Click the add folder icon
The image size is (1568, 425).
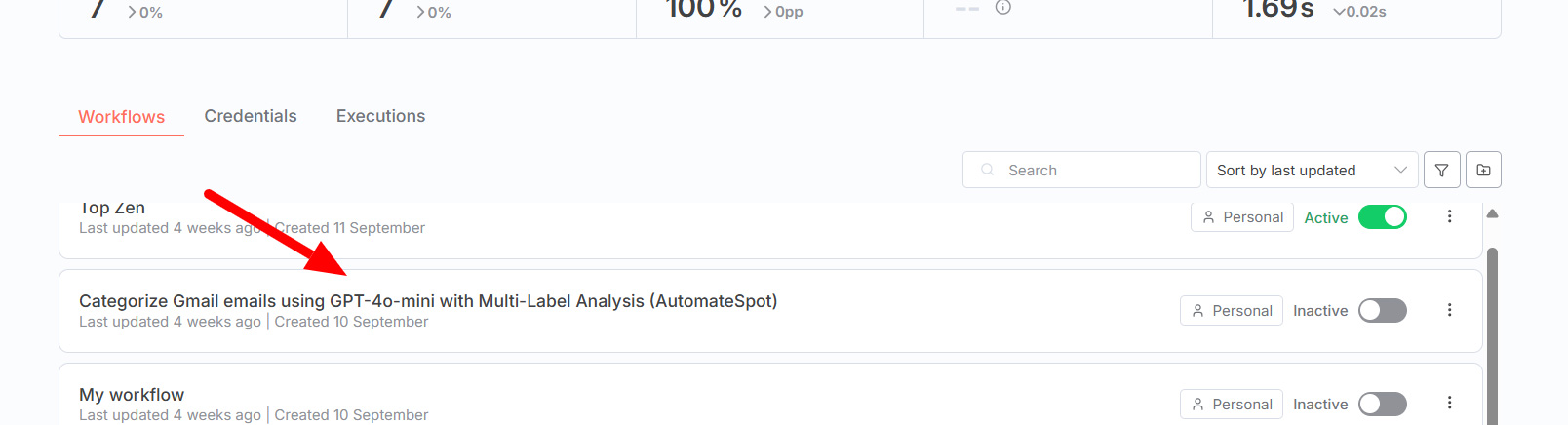point(1483,170)
